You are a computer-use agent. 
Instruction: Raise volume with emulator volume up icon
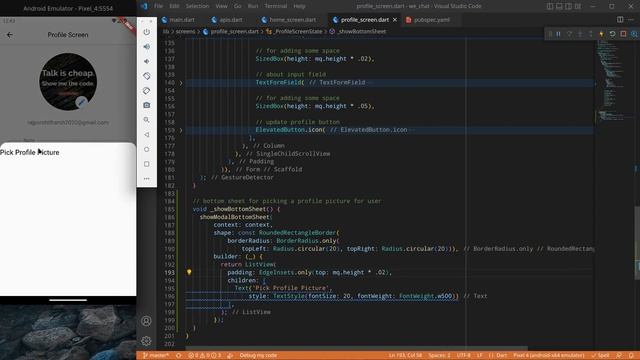coord(147,47)
